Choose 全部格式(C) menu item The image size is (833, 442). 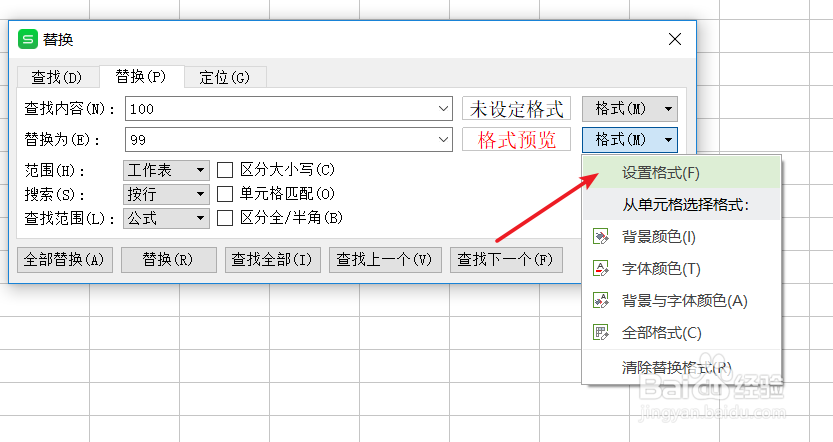coord(682,333)
